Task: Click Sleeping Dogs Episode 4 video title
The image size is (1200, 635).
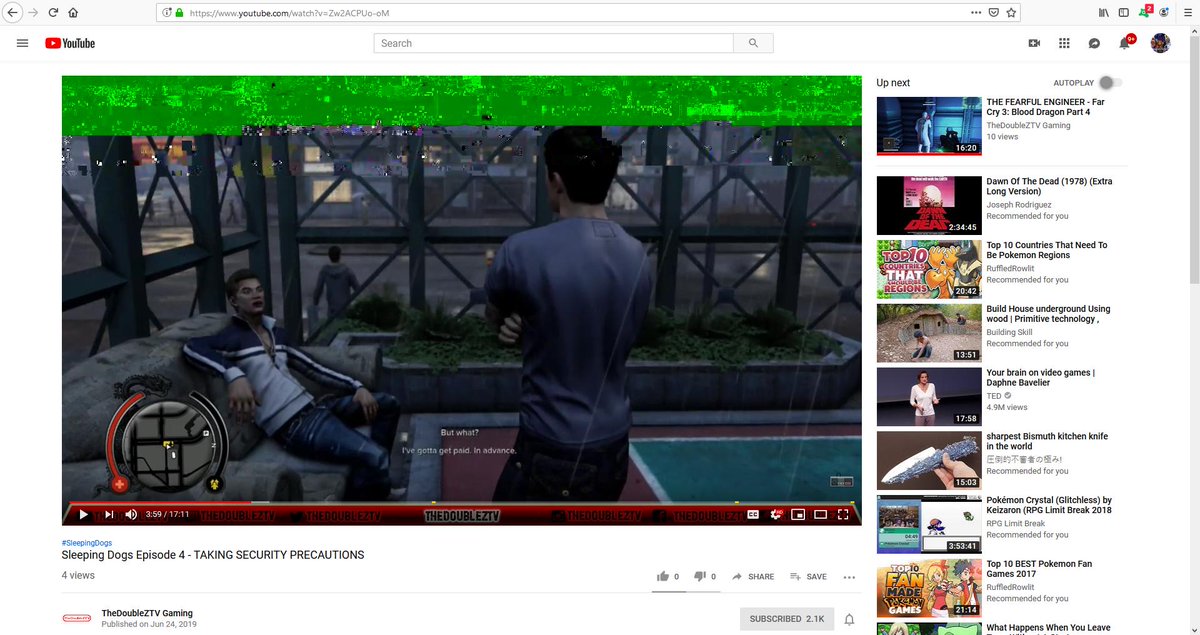Action: point(213,555)
